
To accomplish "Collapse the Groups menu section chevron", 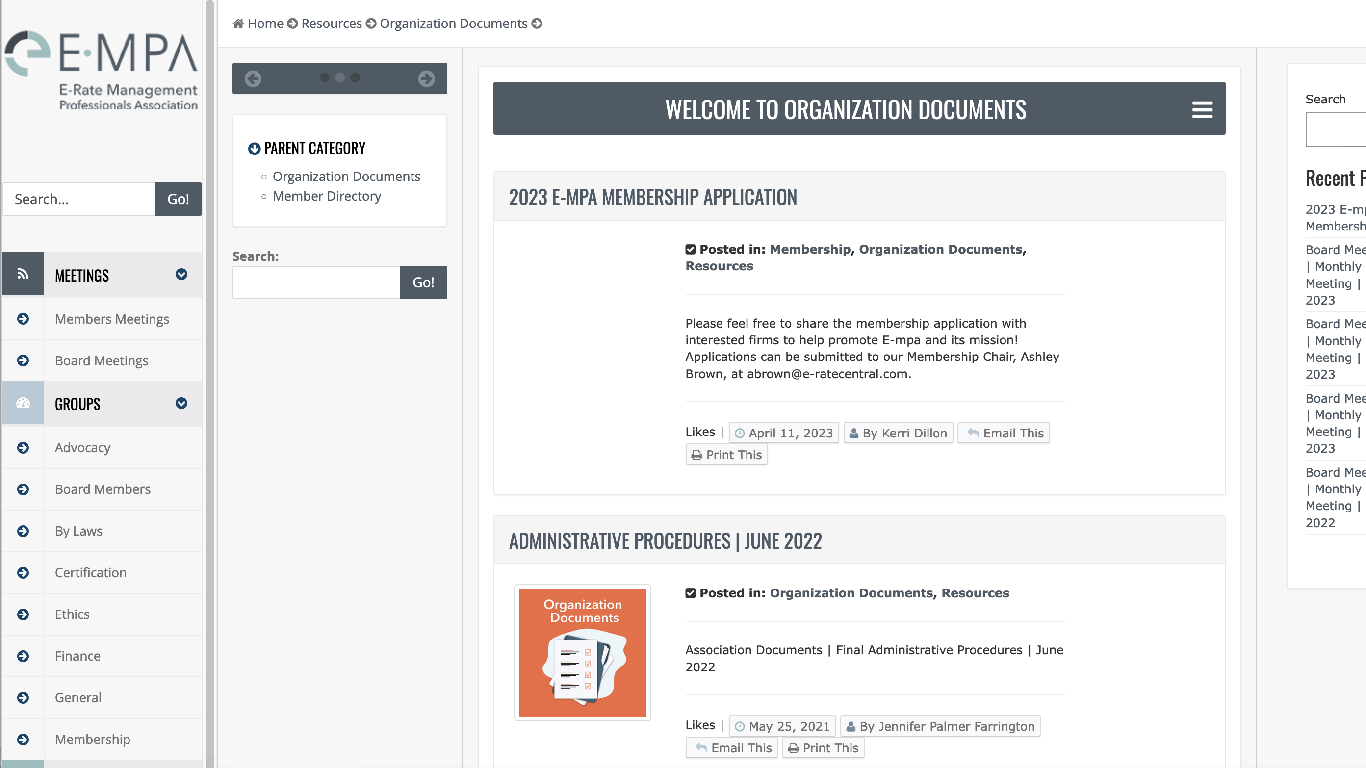I will (181, 403).
